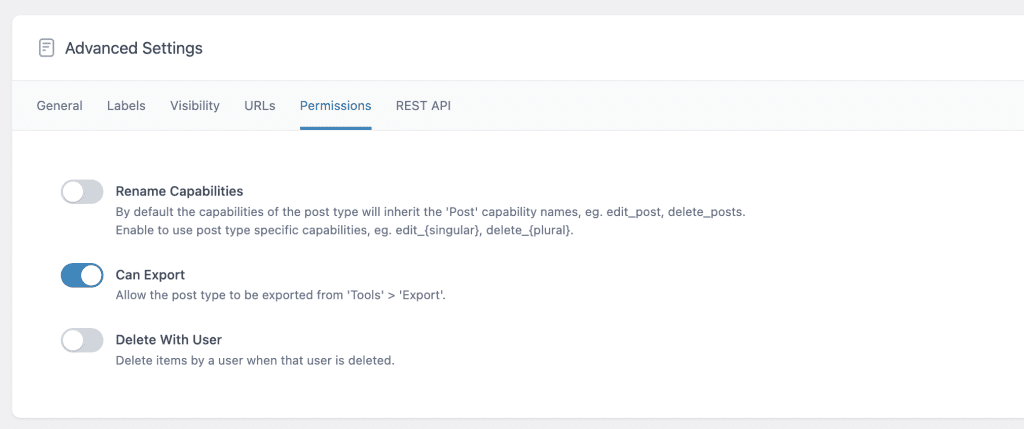The width and height of the screenshot is (1024, 429).
Task: Click the Rename Capabilities label text
Action: (x=180, y=191)
